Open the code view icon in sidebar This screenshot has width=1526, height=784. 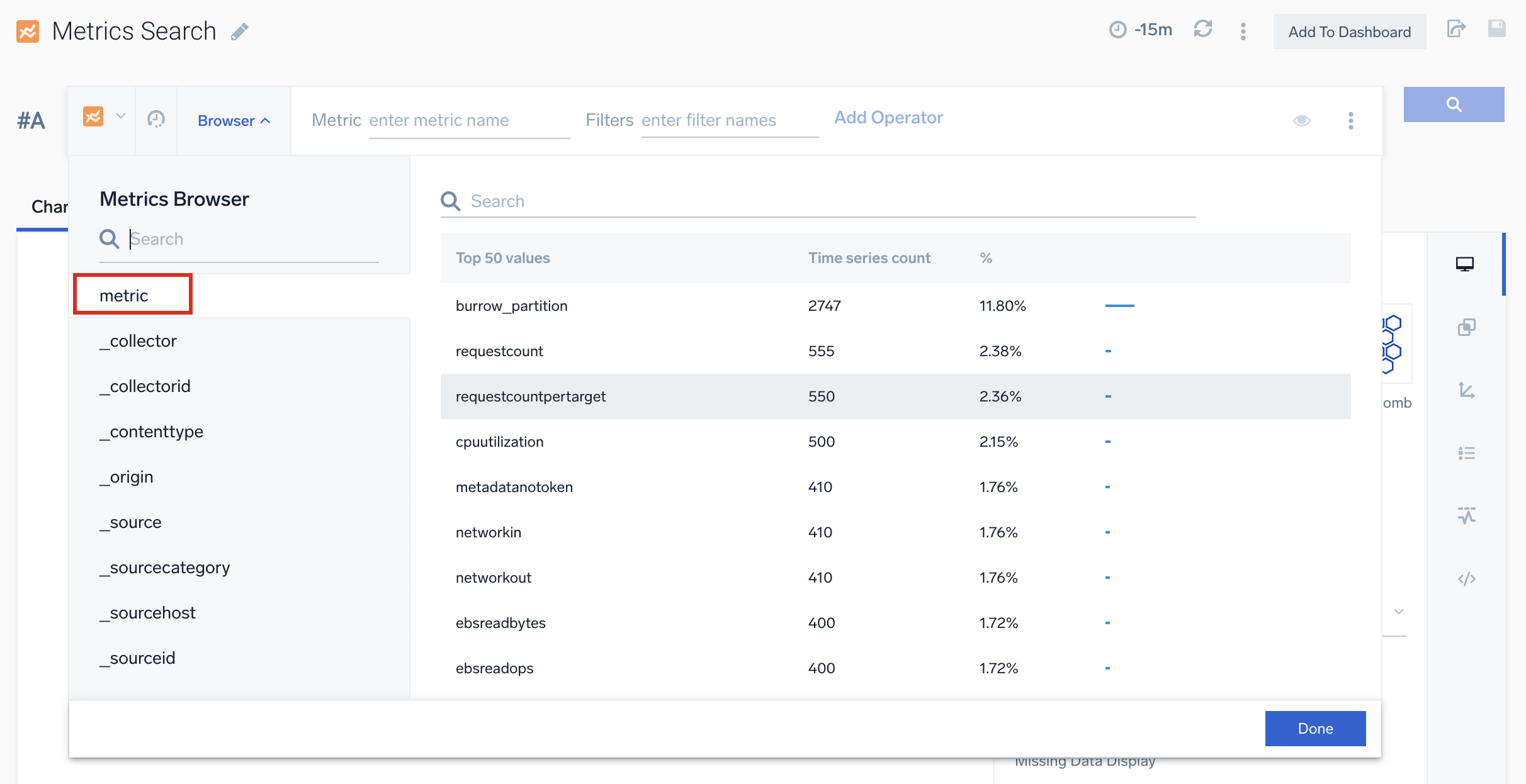pyautogui.click(x=1466, y=579)
